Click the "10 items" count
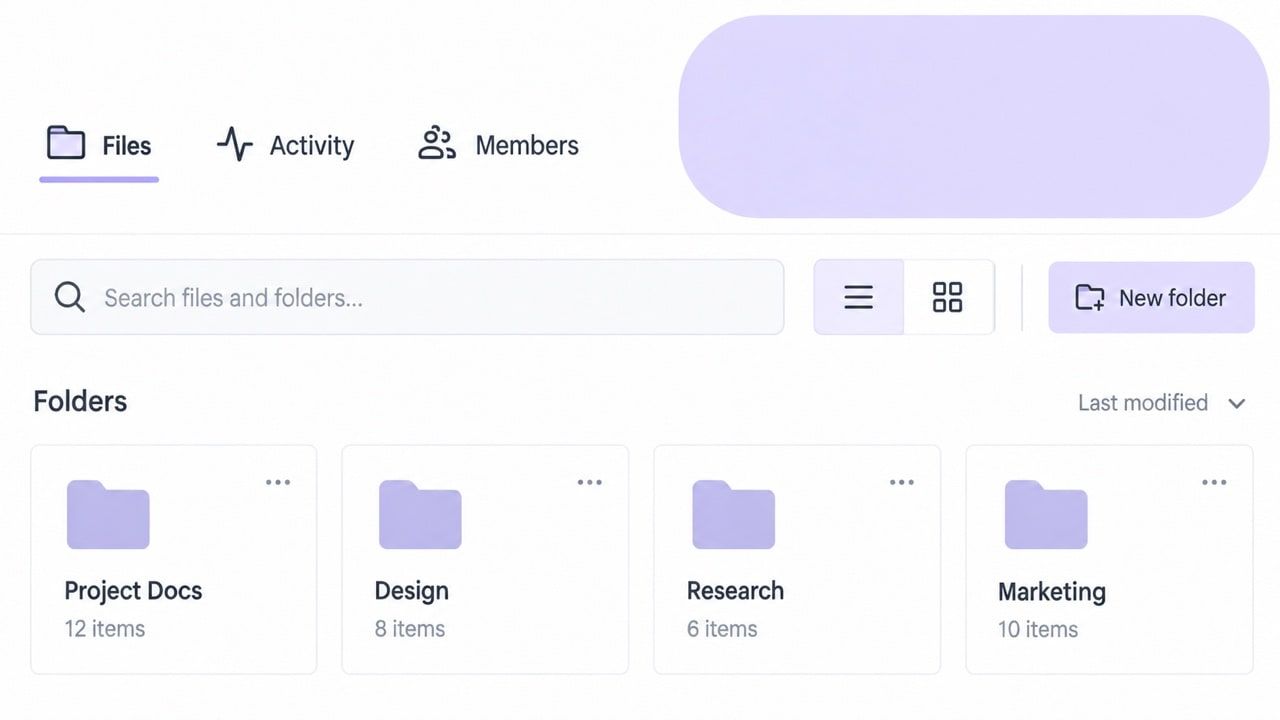1280x720 pixels. (x=1038, y=629)
